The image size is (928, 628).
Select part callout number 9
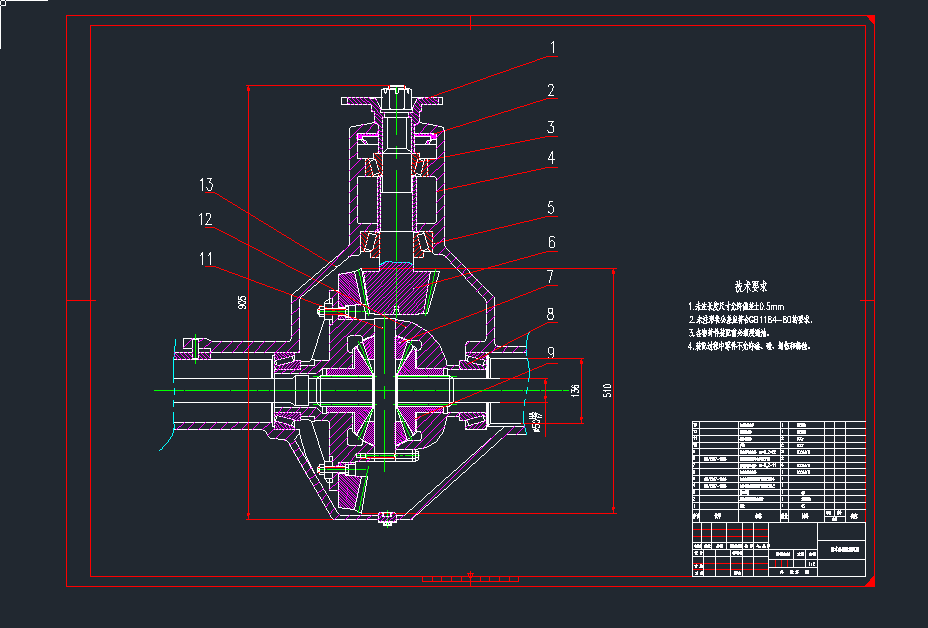(x=551, y=352)
